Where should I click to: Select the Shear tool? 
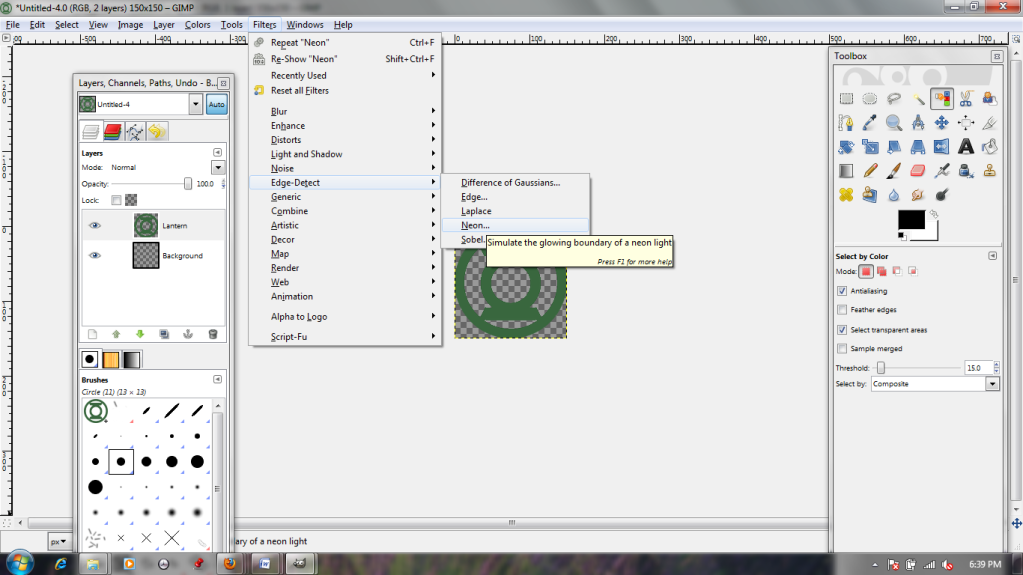pyautogui.click(x=894, y=147)
